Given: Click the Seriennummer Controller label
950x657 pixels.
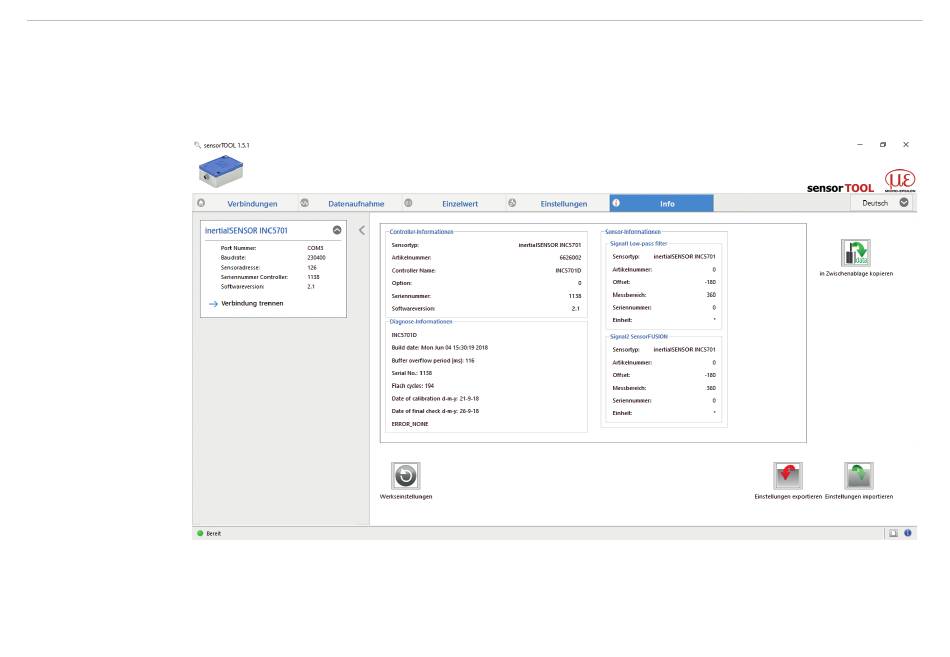Looking at the screenshot, I should tap(254, 277).
